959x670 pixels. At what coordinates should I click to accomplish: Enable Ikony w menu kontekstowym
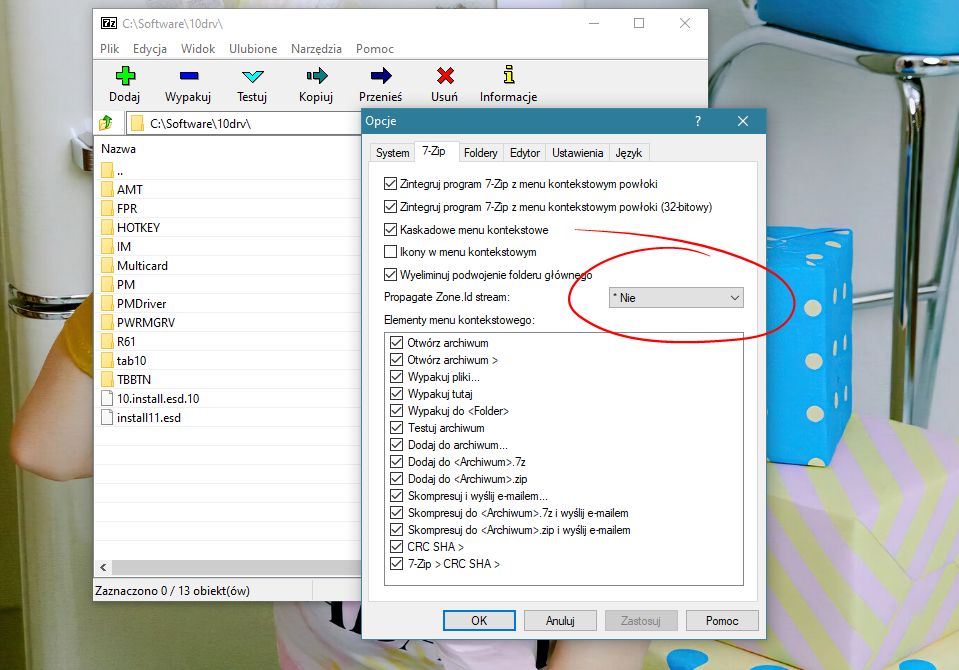(x=390, y=251)
